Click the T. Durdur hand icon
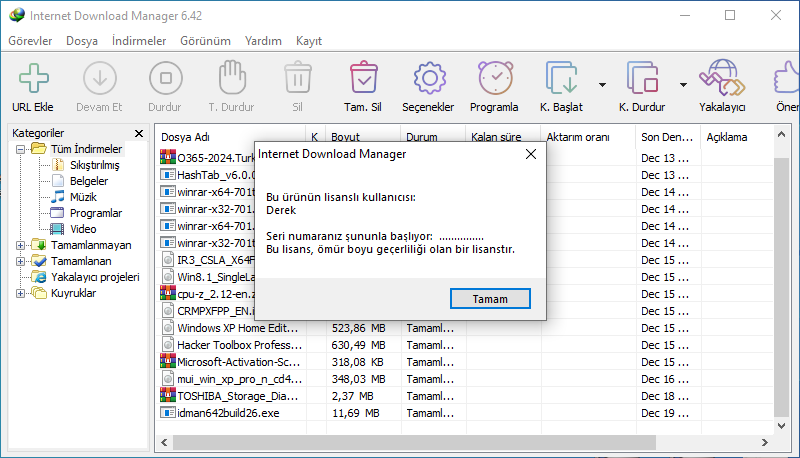Screen dimensions: 800x458 [232, 78]
